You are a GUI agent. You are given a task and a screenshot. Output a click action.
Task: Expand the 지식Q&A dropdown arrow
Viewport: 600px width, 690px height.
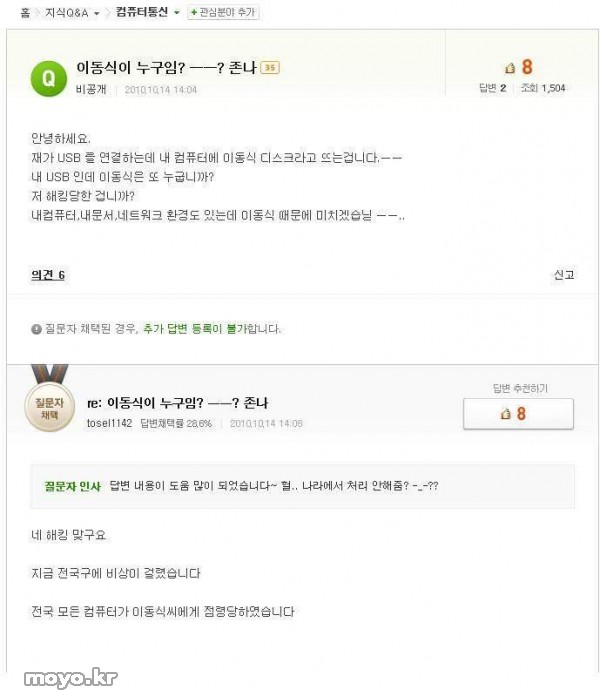tap(96, 14)
